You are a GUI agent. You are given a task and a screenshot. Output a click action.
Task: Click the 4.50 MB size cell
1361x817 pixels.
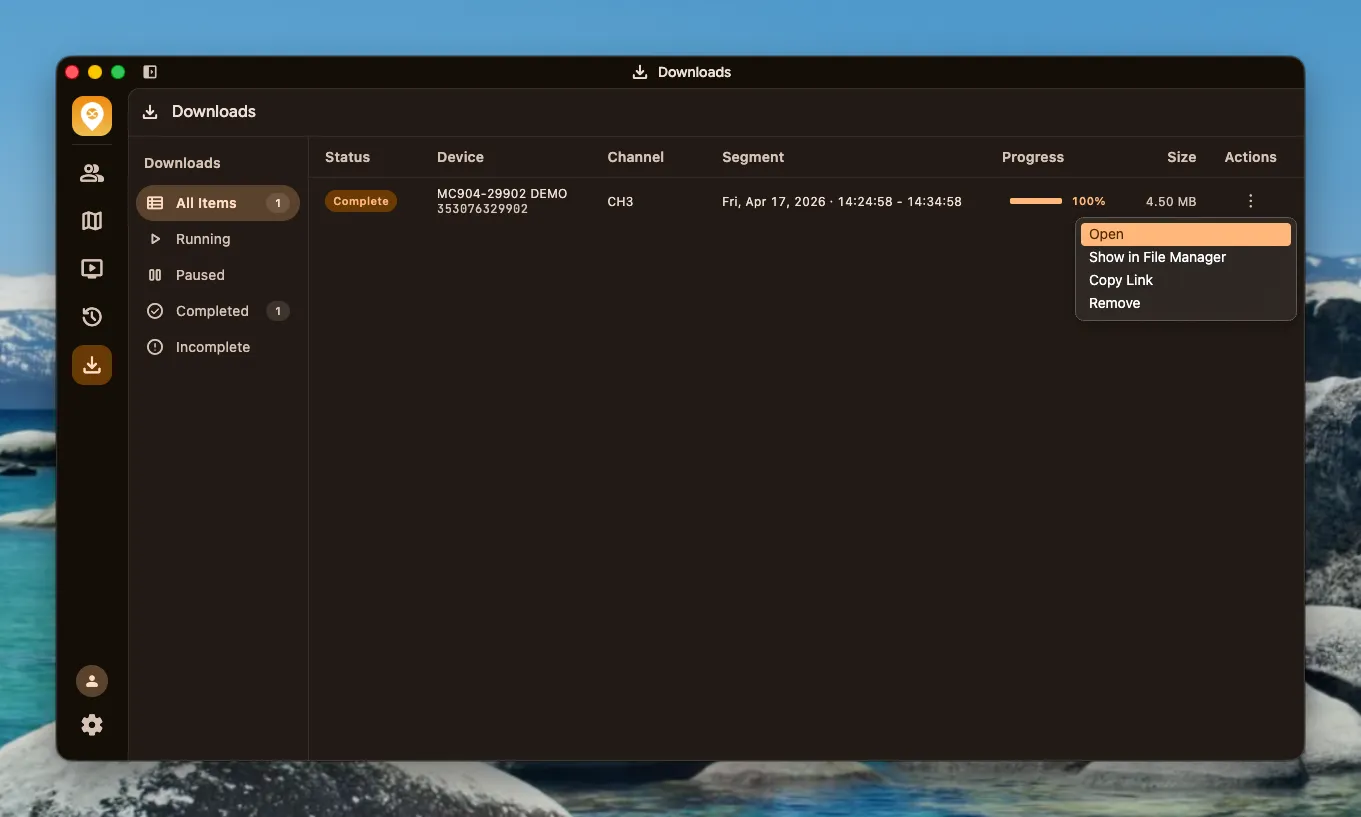[1171, 201]
